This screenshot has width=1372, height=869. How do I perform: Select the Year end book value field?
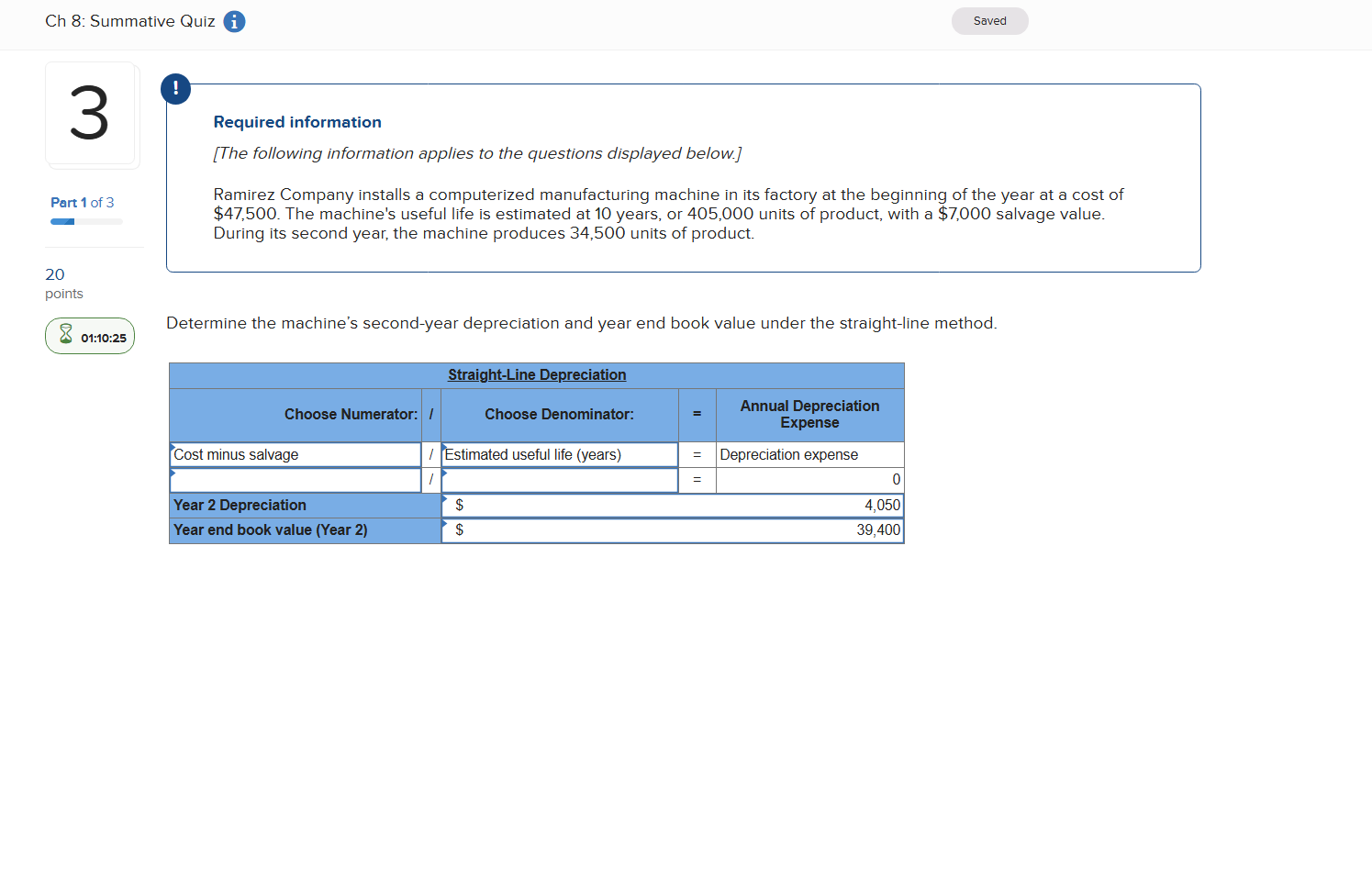coord(675,529)
